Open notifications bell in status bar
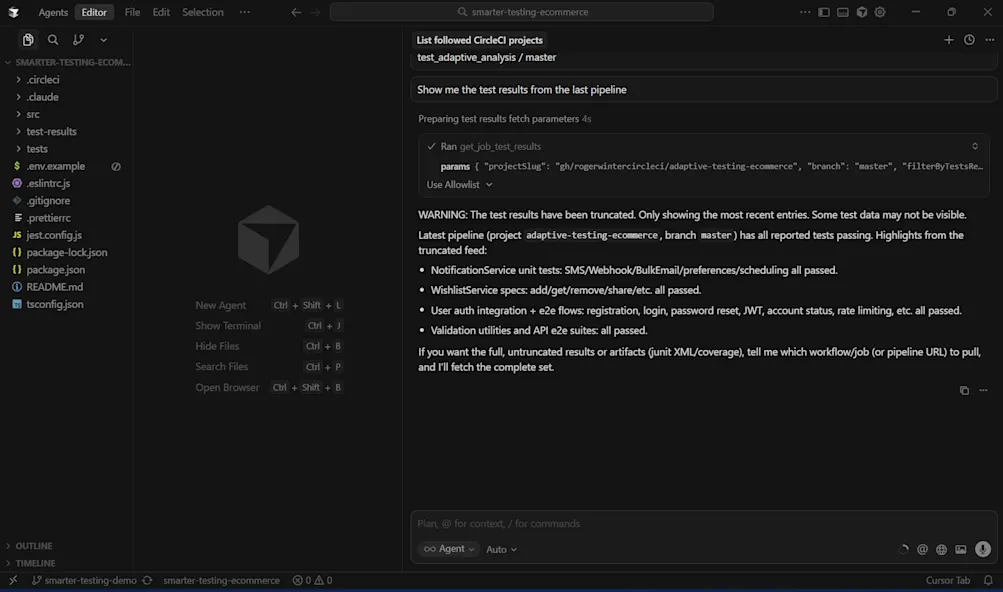This screenshot has width=1003, height=592. 988,580
